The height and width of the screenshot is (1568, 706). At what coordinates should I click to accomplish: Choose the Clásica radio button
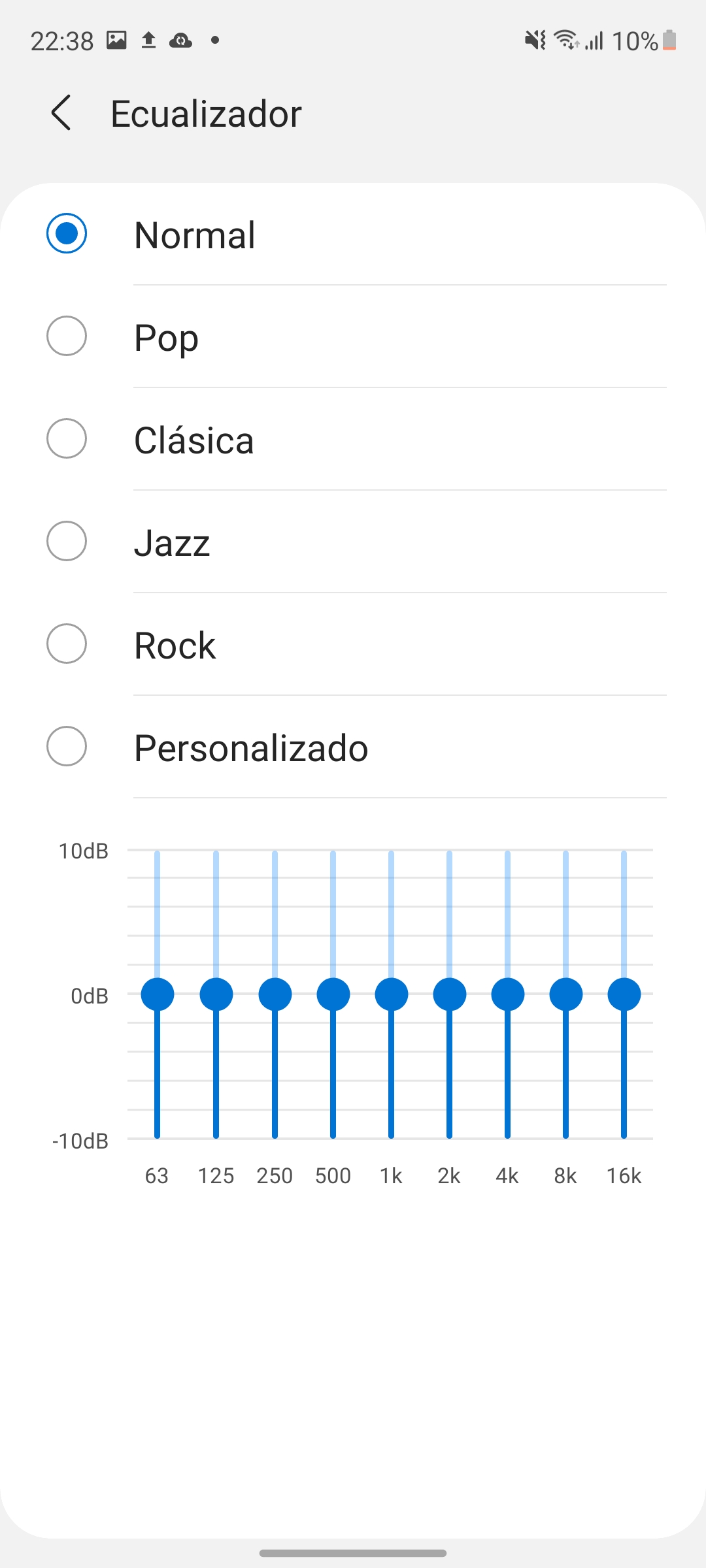67,438
